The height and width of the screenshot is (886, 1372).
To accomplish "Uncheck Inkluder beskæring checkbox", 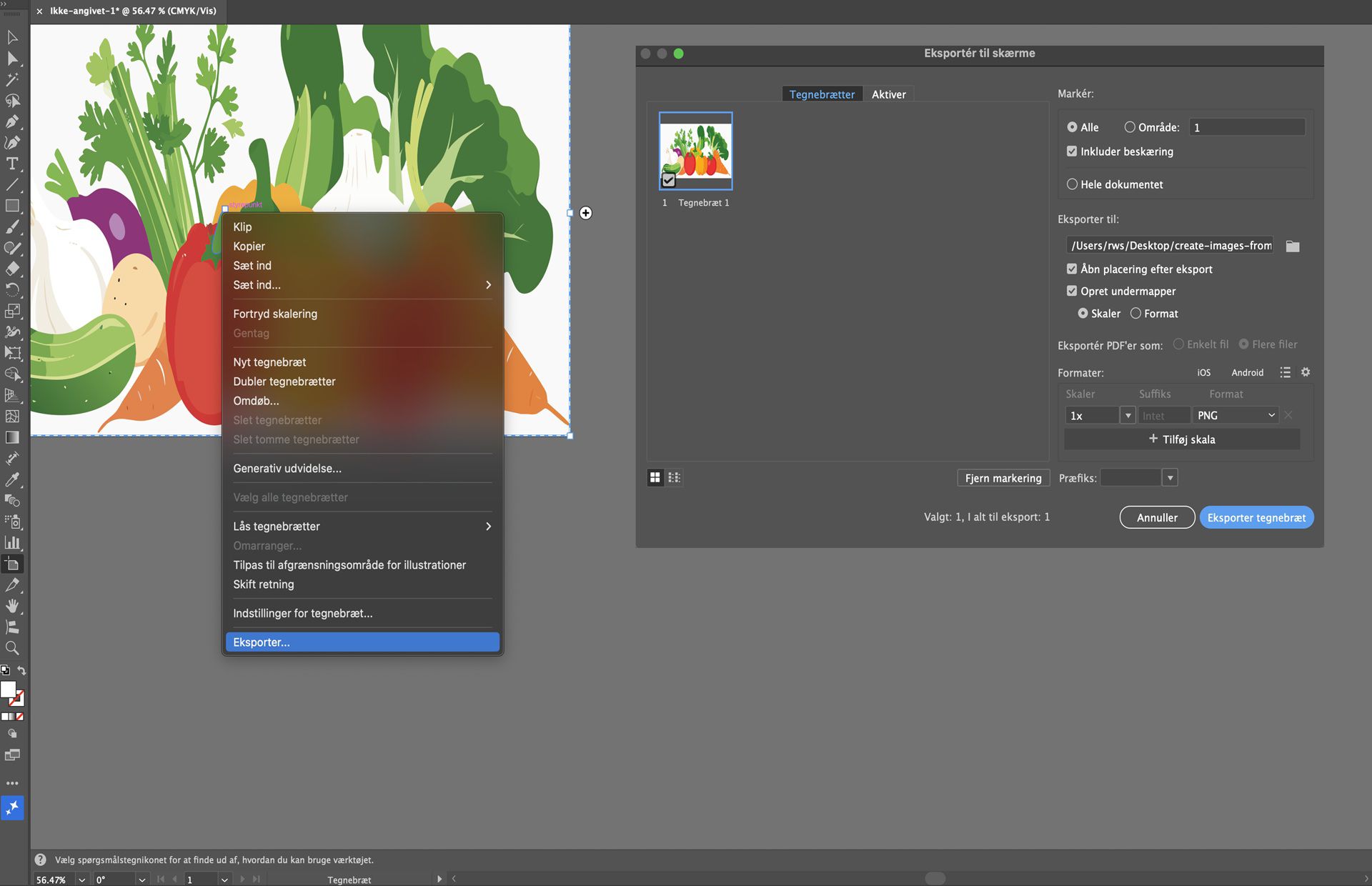I will pos(1072,151).
